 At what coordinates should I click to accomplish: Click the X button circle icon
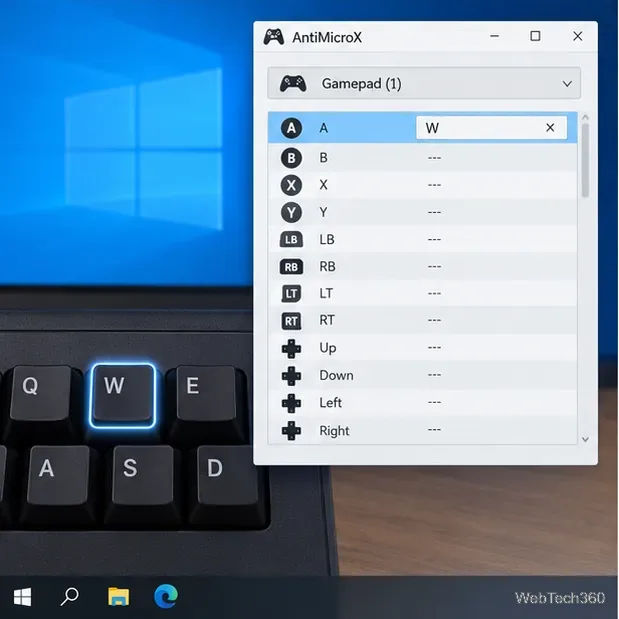point(291,185)
